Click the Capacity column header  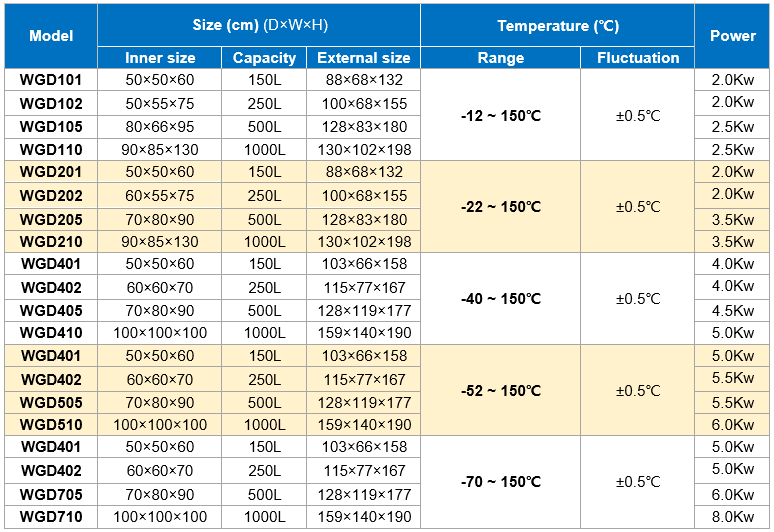point(264,58)
